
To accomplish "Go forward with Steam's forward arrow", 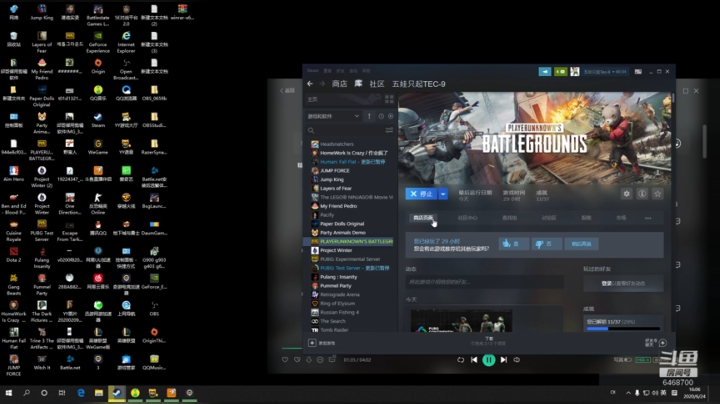I will tap(322, 84).
